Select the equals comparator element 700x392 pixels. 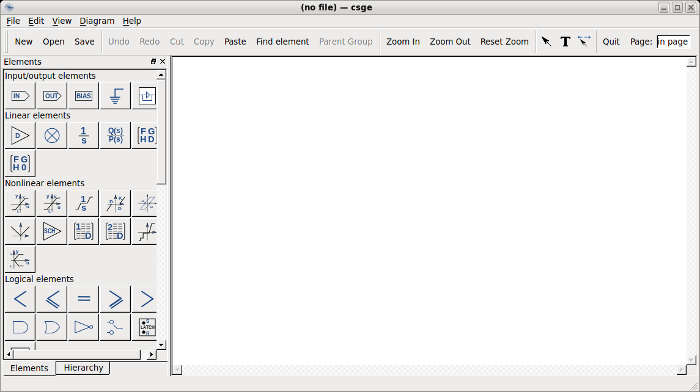coord(83,299)
